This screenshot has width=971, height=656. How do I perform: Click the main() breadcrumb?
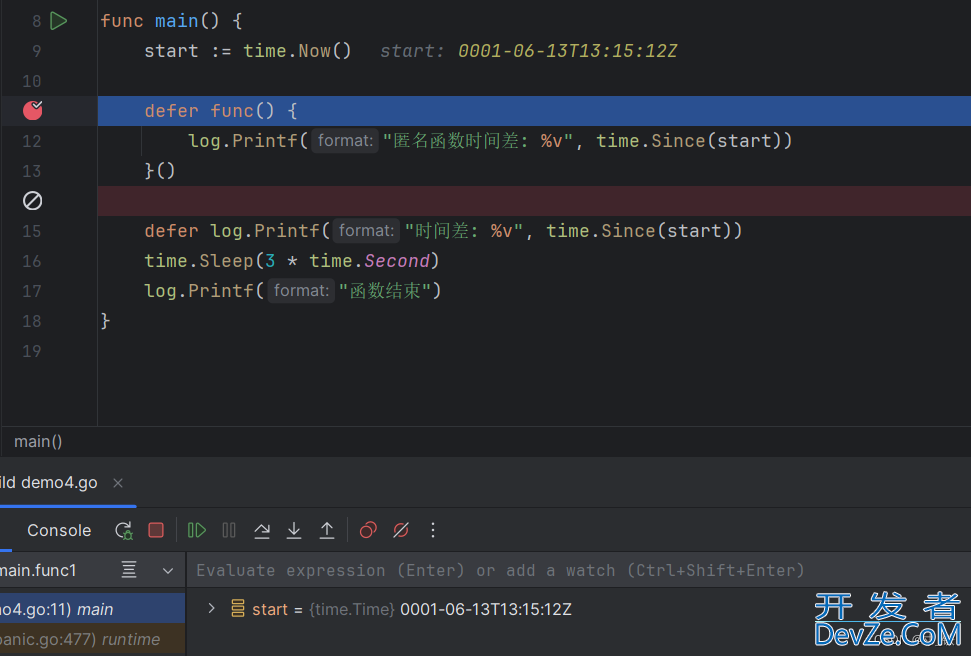(x=38, y=442)
